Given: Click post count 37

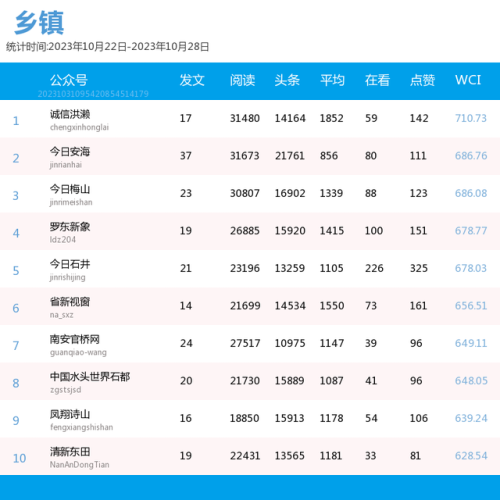Looking at the screenshot, I should point(186,156).
